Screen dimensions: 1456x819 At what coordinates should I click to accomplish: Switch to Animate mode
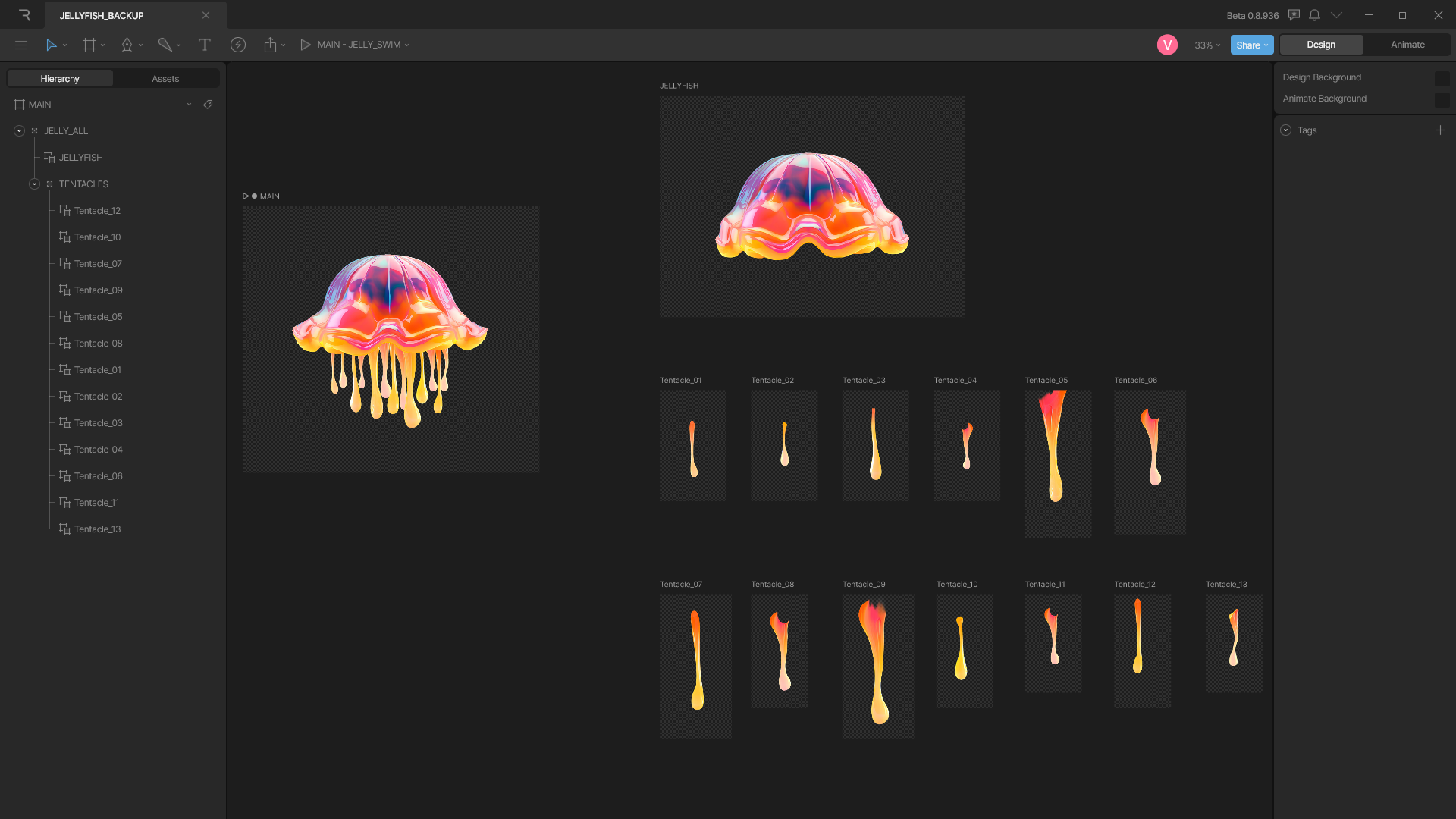[x=1407, y=45]
